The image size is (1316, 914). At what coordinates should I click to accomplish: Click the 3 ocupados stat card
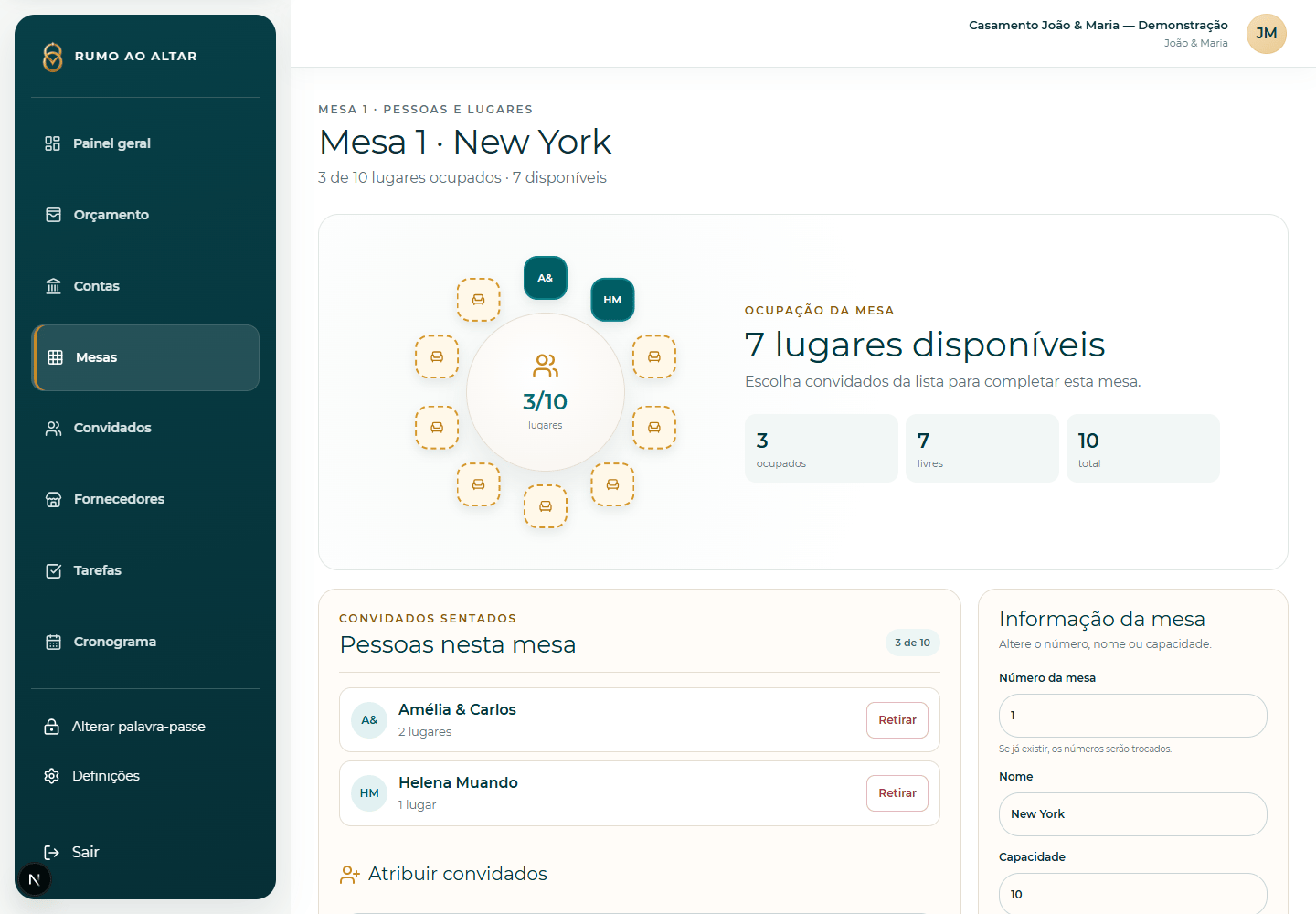(822, 448)
